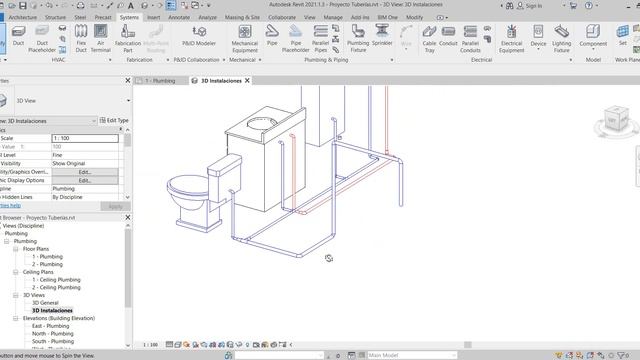Select the Fabrication Part tool
This screenshot has width=640, height=360.
[x=128, y=39]
